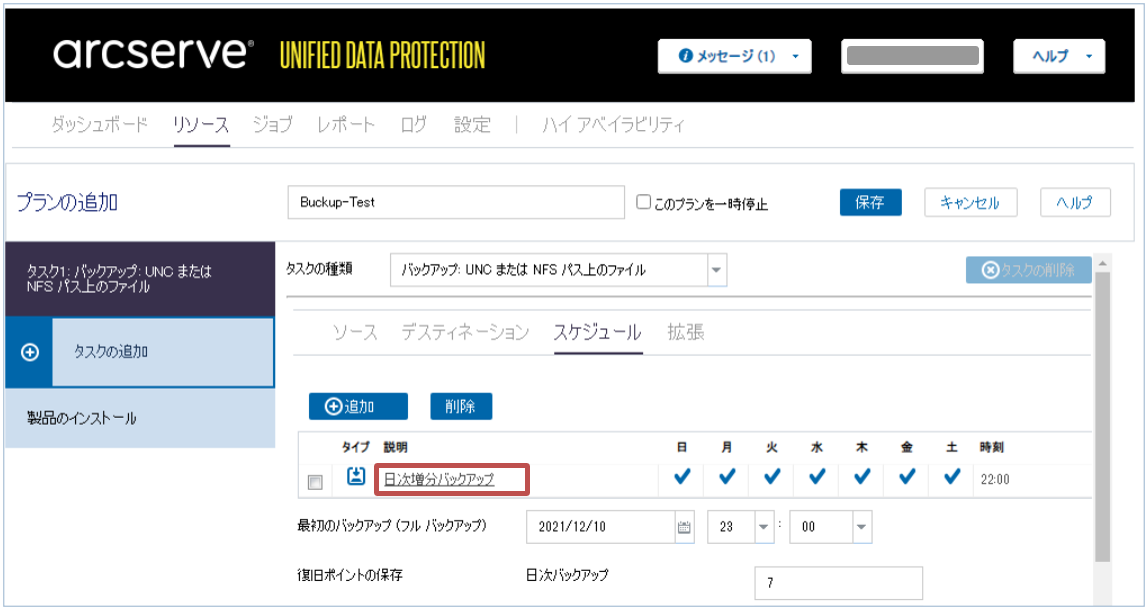Open the 日次増分バックアップ link
The width and height of the screenshot is (1147, 611).
click(439, 479)
